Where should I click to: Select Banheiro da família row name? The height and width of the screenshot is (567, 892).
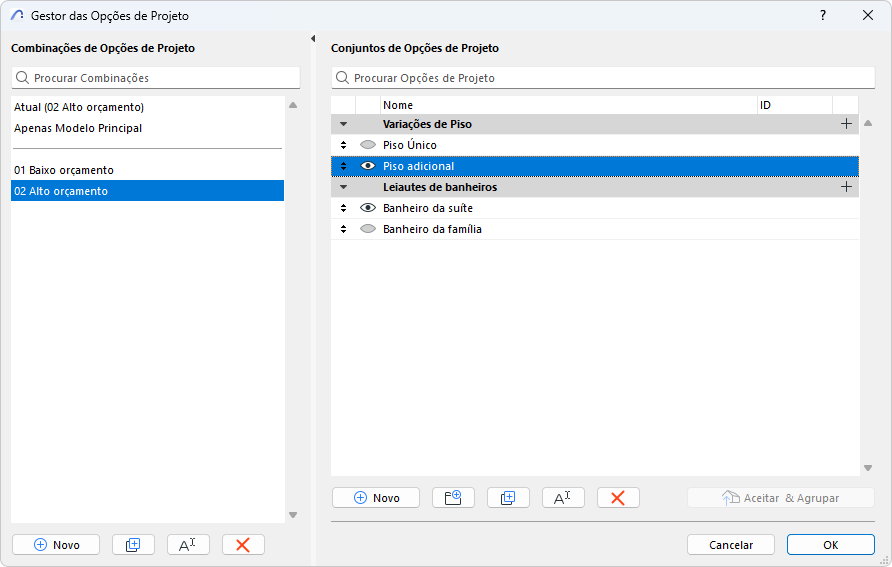click(432, 229)
